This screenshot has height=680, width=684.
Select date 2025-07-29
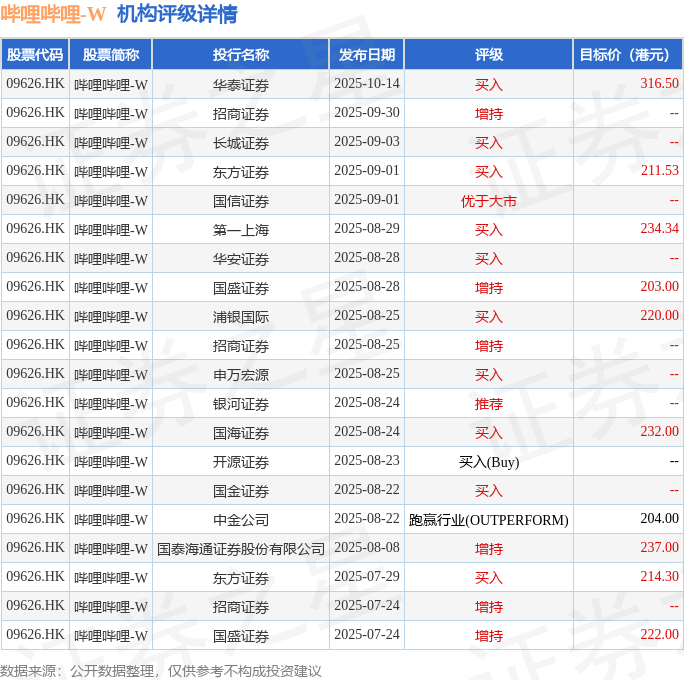[x=367, y=576]
